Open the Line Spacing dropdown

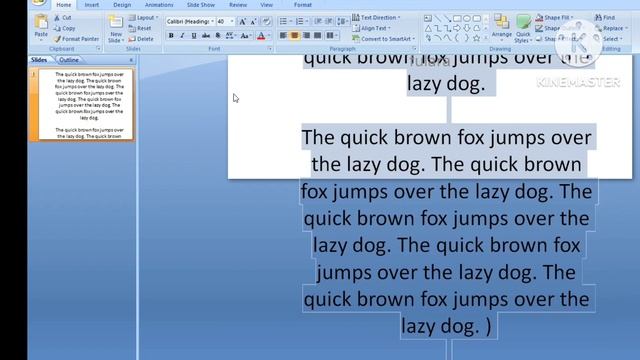click(343, 21)
